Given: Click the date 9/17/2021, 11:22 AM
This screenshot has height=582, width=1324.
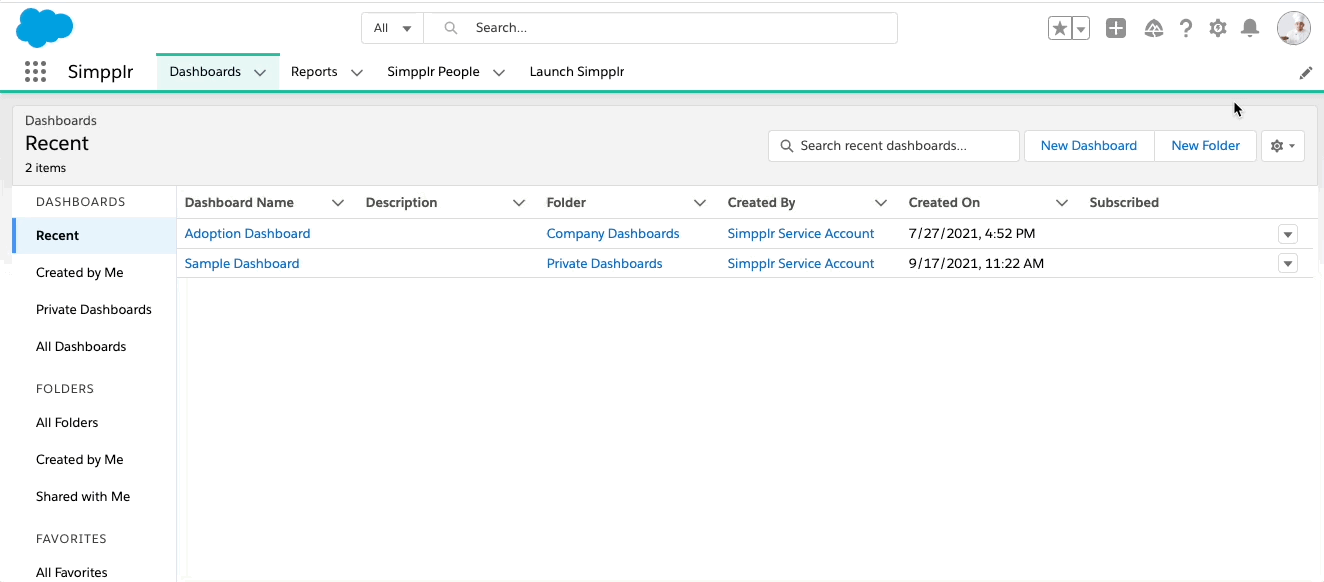Looking at the screenshot, I should tap(976, 264).
